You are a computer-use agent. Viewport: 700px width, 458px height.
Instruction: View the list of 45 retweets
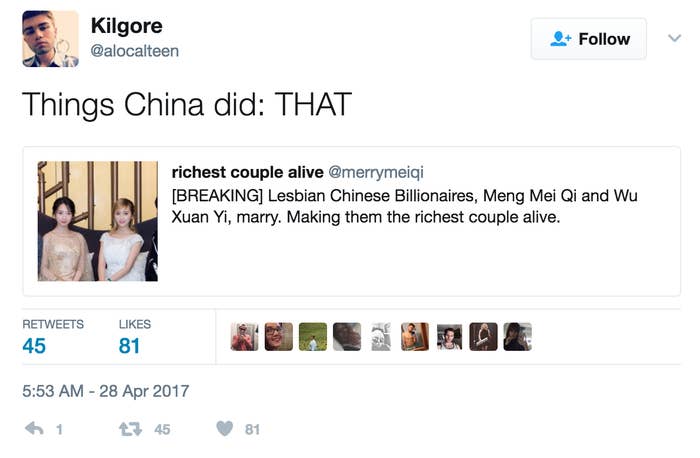coord(53,337)
